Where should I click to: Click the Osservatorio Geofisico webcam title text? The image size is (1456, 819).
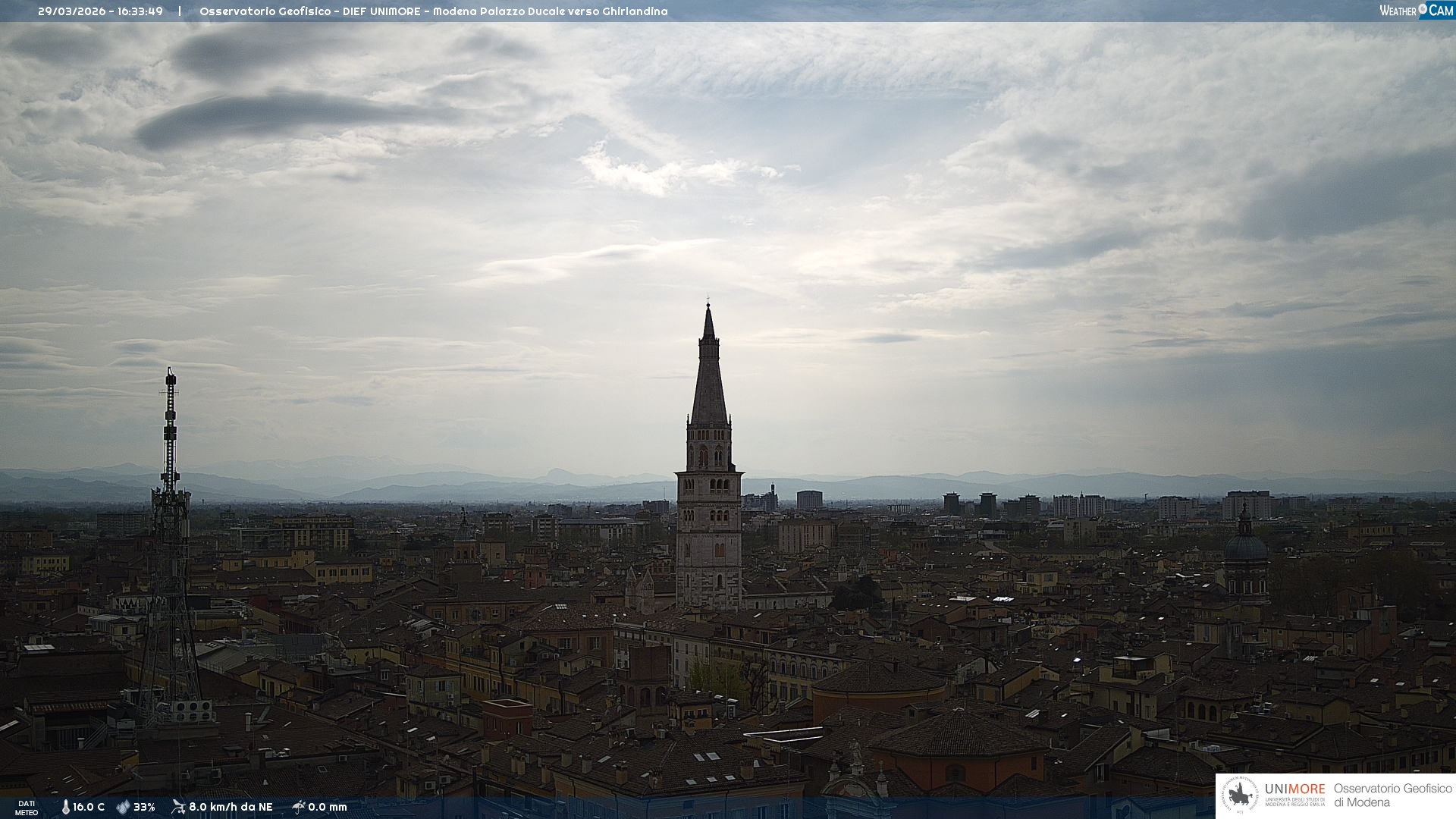tap(433, 11)
